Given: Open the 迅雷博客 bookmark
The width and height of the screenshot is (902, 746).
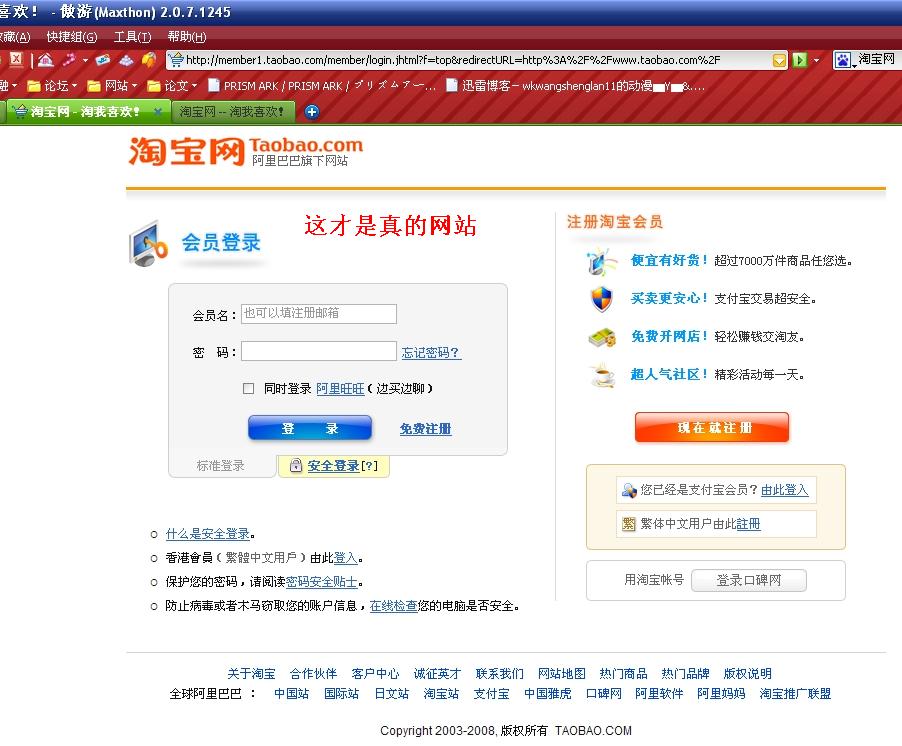Looking at the screenshot, I should tap(575, 86).
